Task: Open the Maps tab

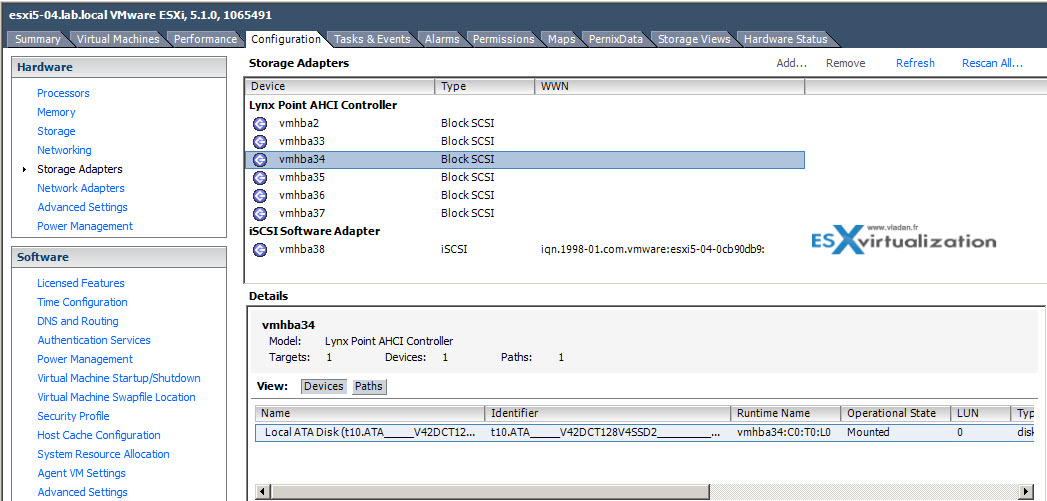Action: point(562,39)
